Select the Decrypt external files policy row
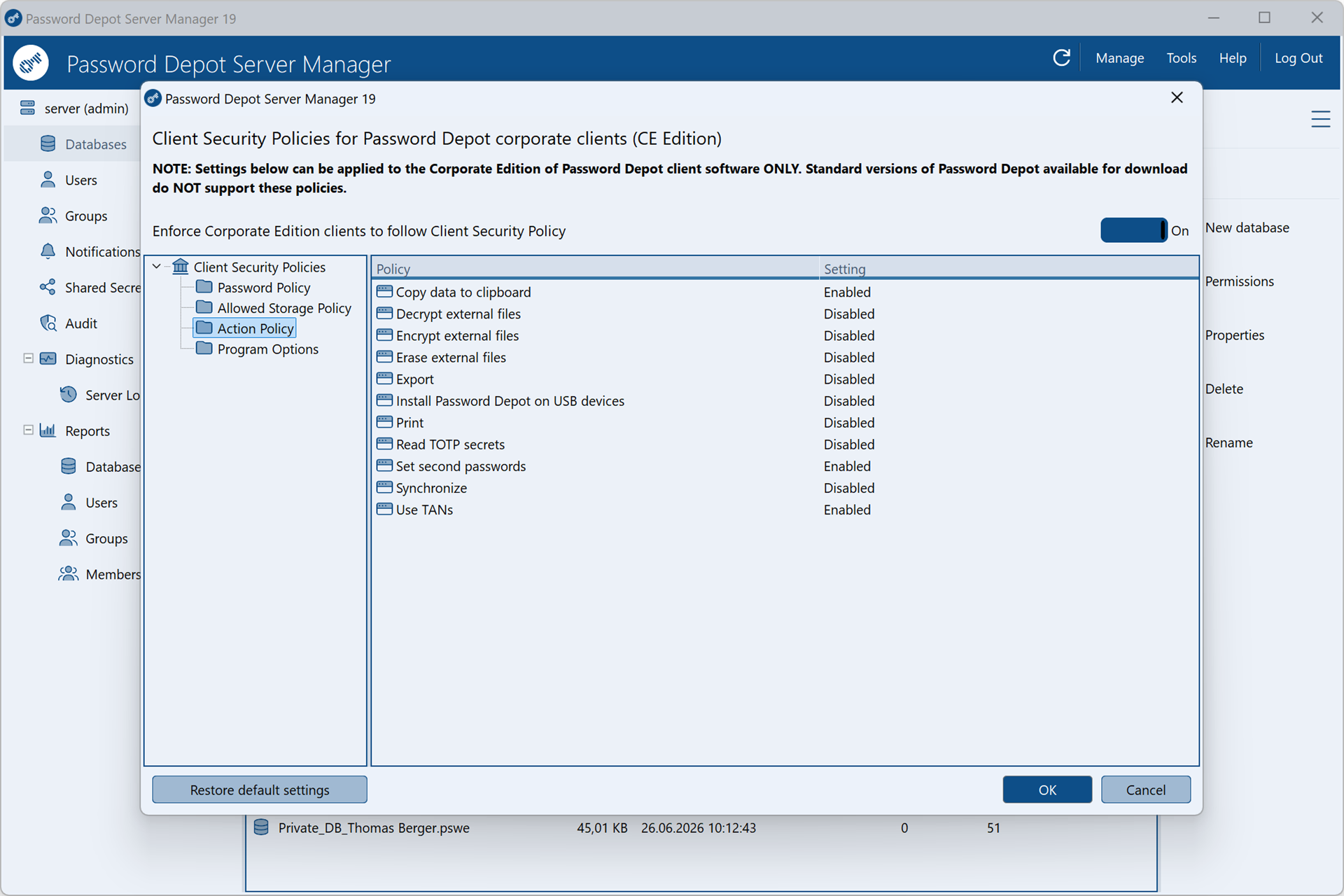The image size is (1344, 896). pyautogui.click(x=784, y=314)
